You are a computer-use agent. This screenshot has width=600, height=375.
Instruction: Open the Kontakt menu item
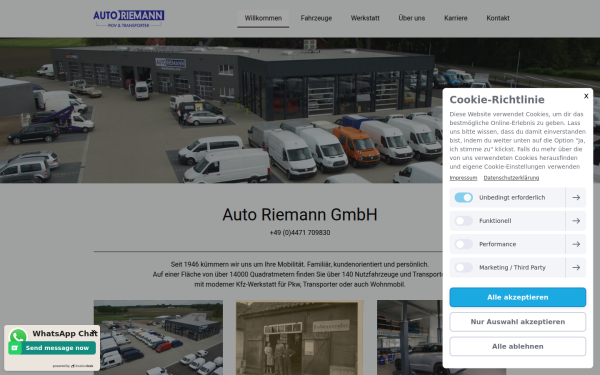coord(498,18)
